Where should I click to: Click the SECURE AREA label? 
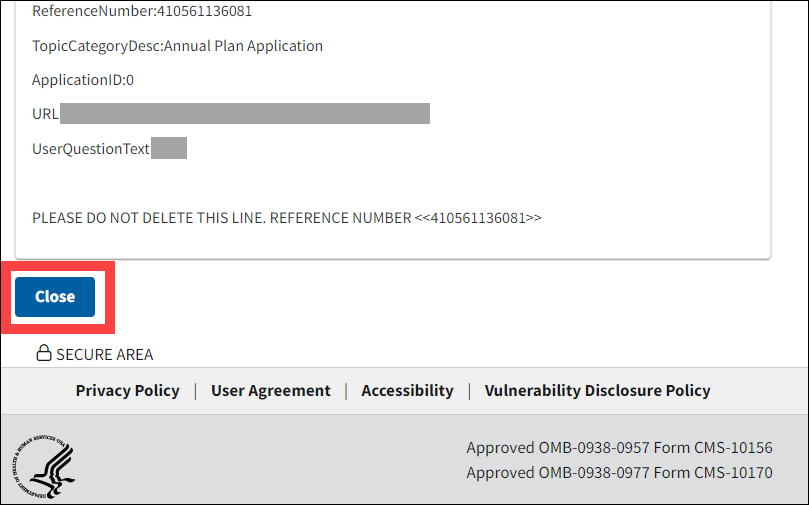[x=104, y=354]
